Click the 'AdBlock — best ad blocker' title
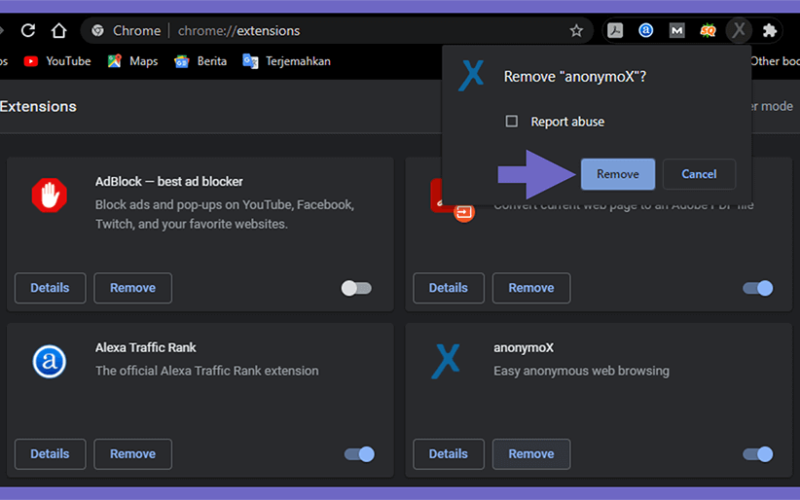800x500 pixels. point(169,182)
